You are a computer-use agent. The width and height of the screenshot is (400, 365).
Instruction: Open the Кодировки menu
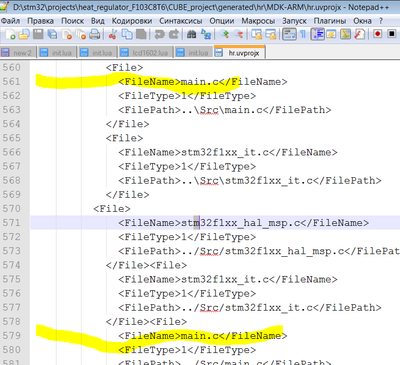[132, 21]
